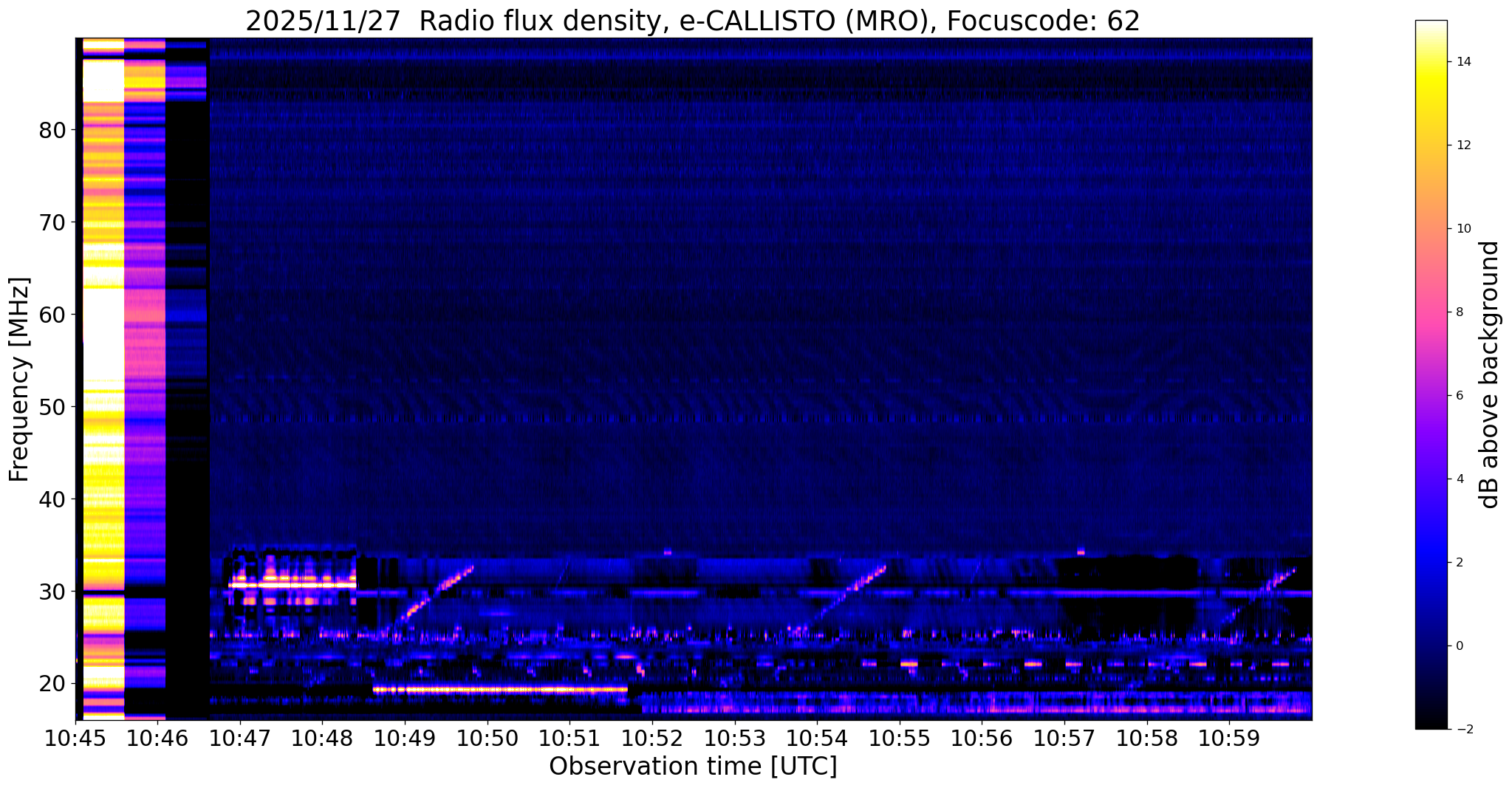This screenshot has height=788, width=1512.
Task: Click the 10:57 time tick label
Action: click(x=1064, y=739)
